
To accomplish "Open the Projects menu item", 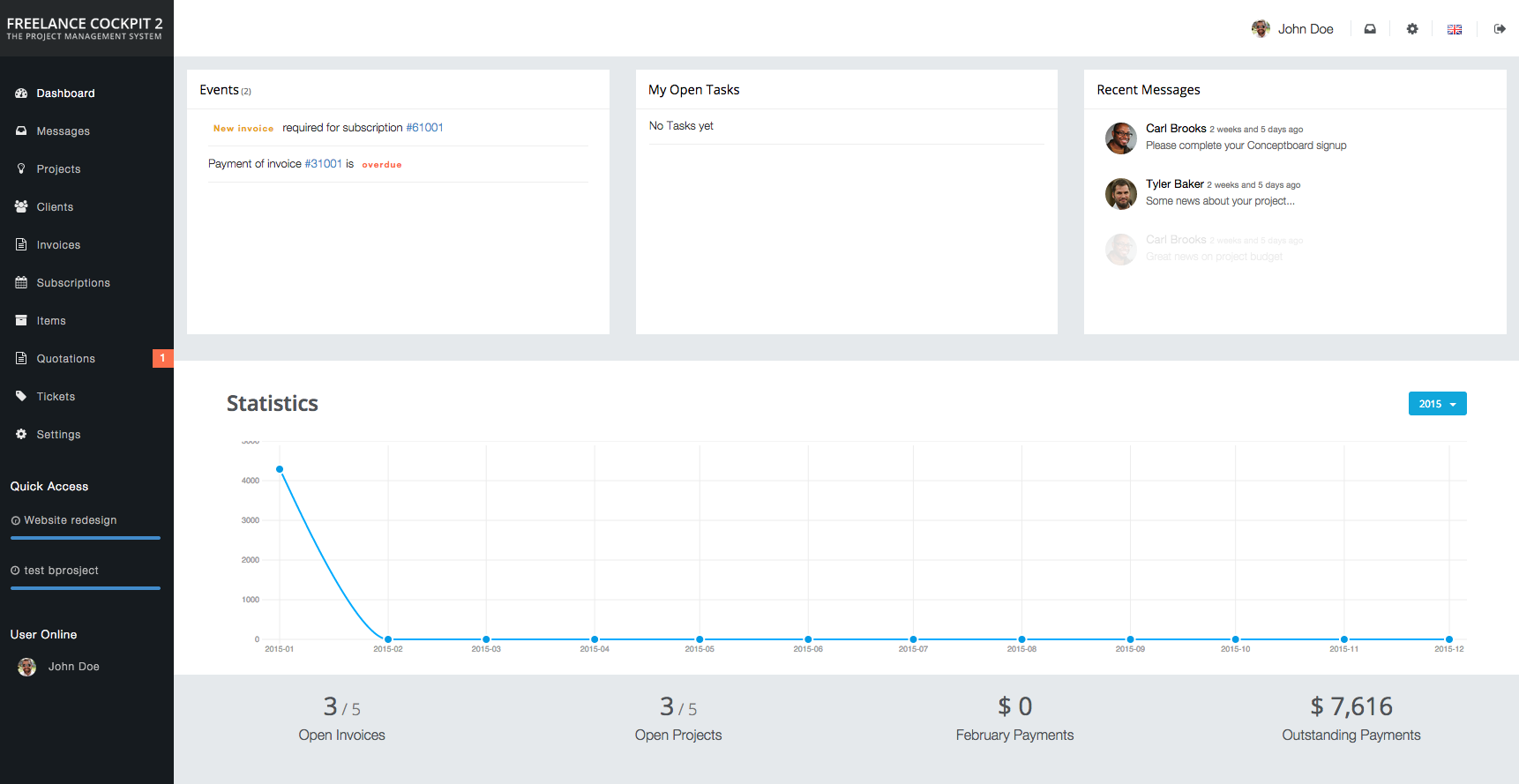I will coord(86,168).
